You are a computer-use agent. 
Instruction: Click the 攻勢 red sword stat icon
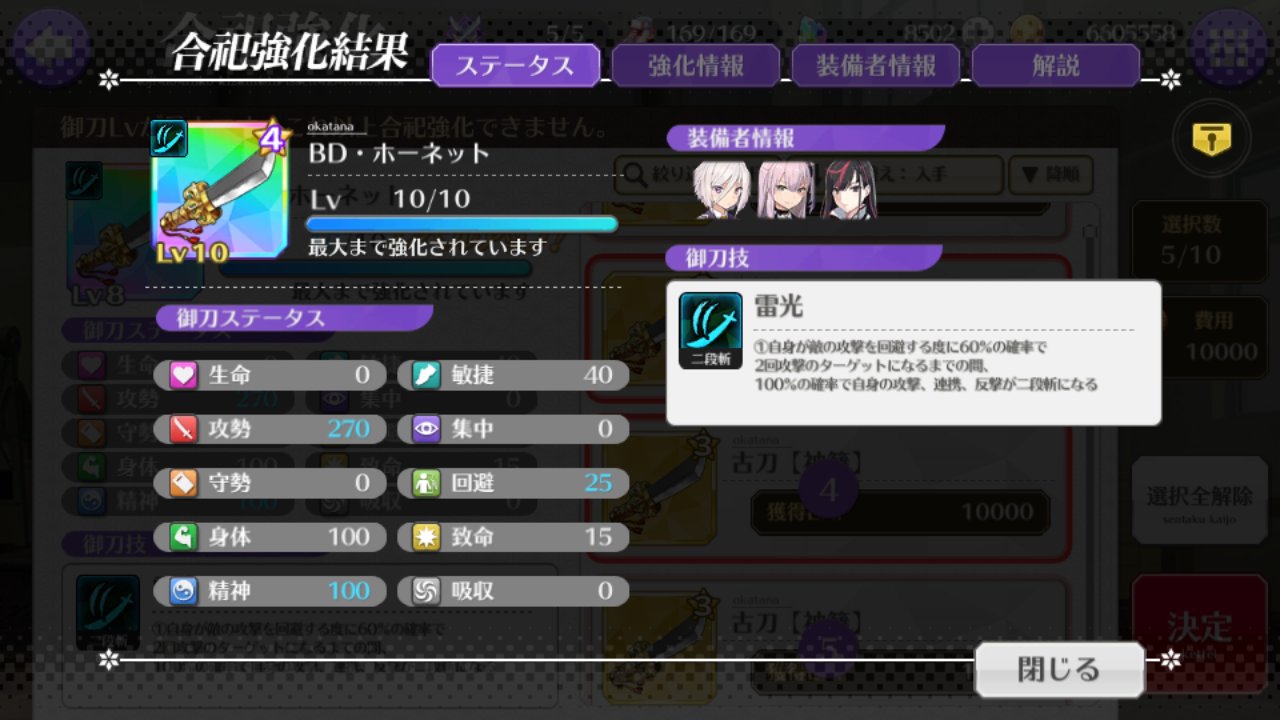click(x=183, y=430)
